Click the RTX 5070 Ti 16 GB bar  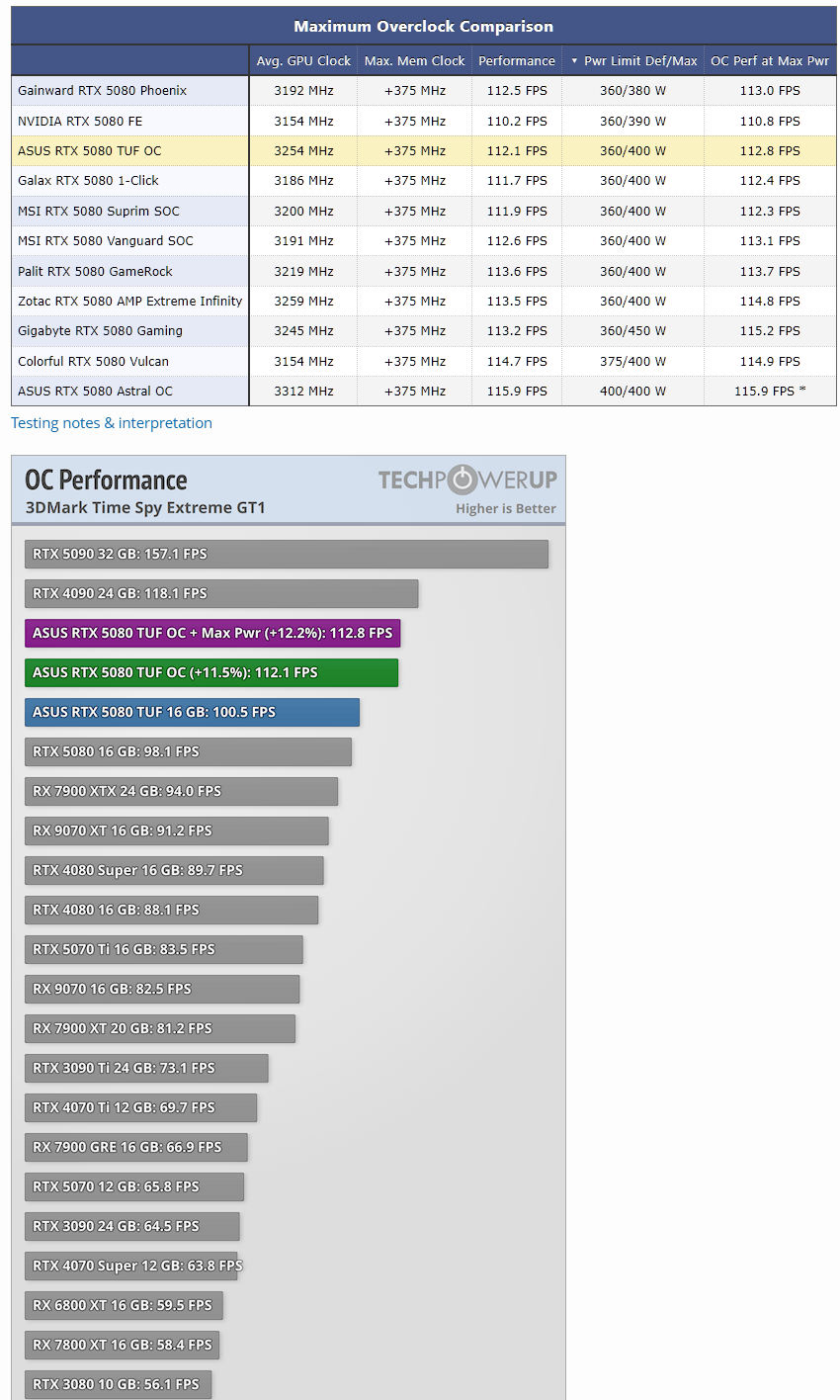tap(164, 949)
